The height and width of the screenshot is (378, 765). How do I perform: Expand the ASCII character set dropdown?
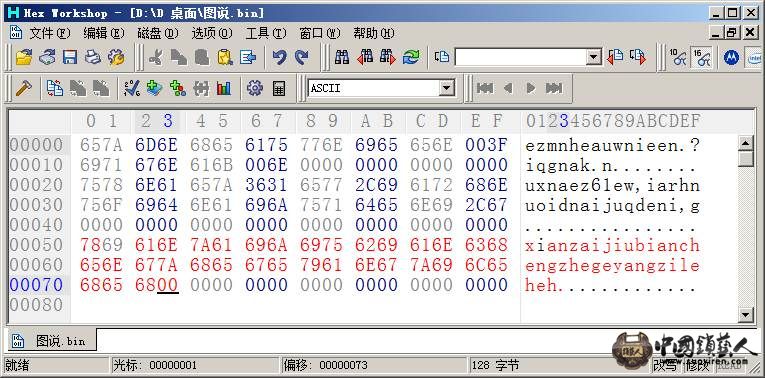[446, 88]
